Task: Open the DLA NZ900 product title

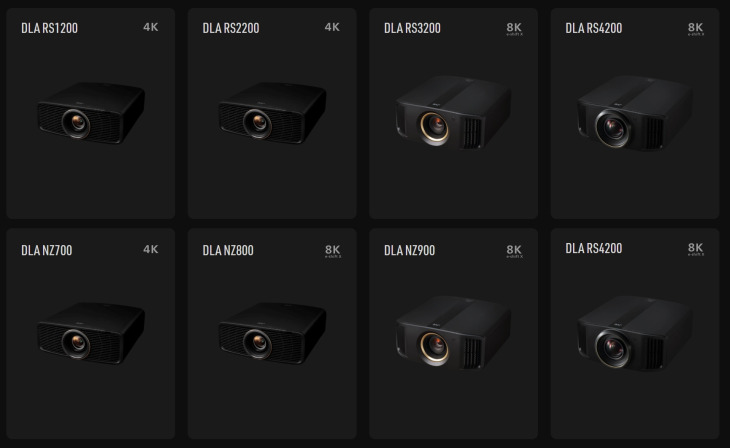Action: [x=410, y=251]
